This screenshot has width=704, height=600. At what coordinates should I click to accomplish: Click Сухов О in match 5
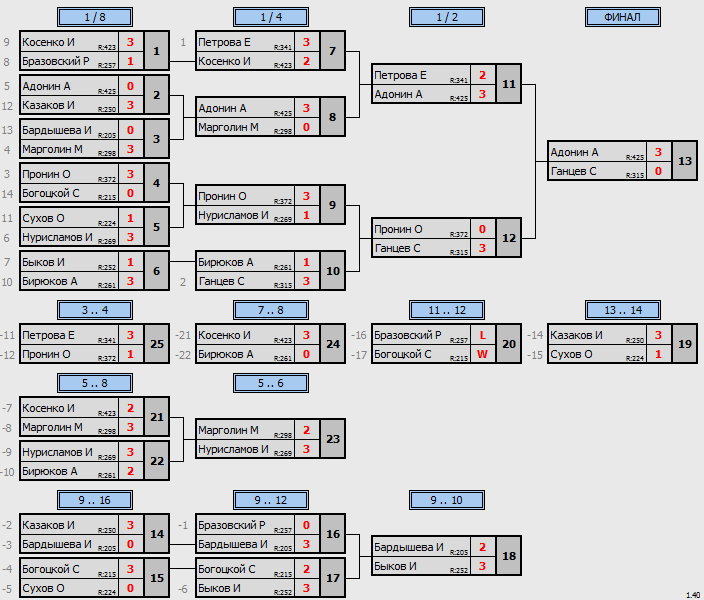coord(43,218)
